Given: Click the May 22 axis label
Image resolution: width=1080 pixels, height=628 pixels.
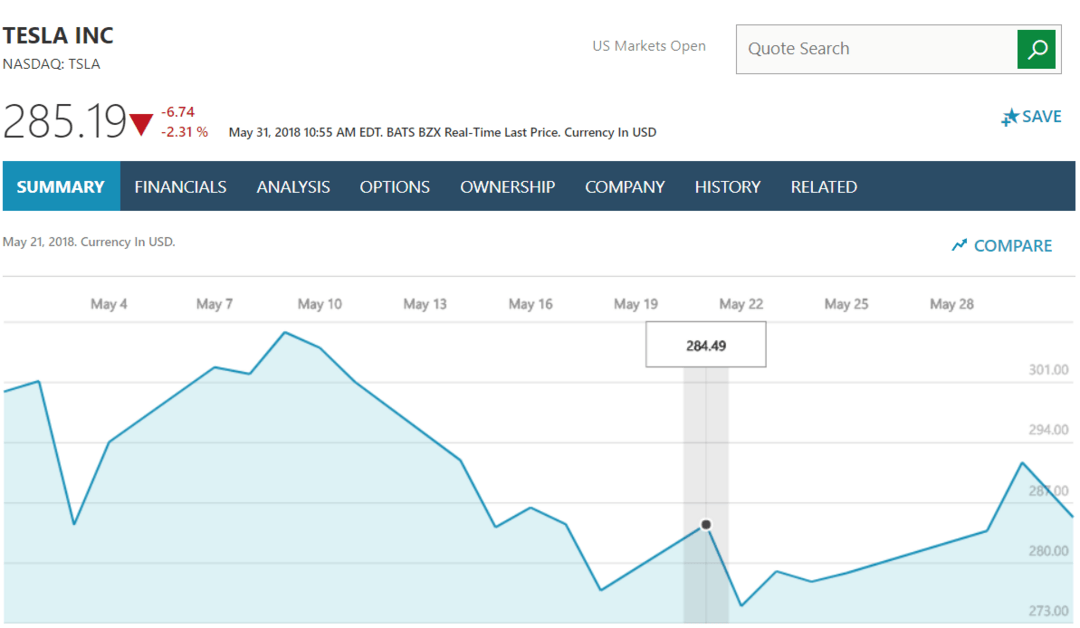Looking at the screenshot, I should [741, 304].
